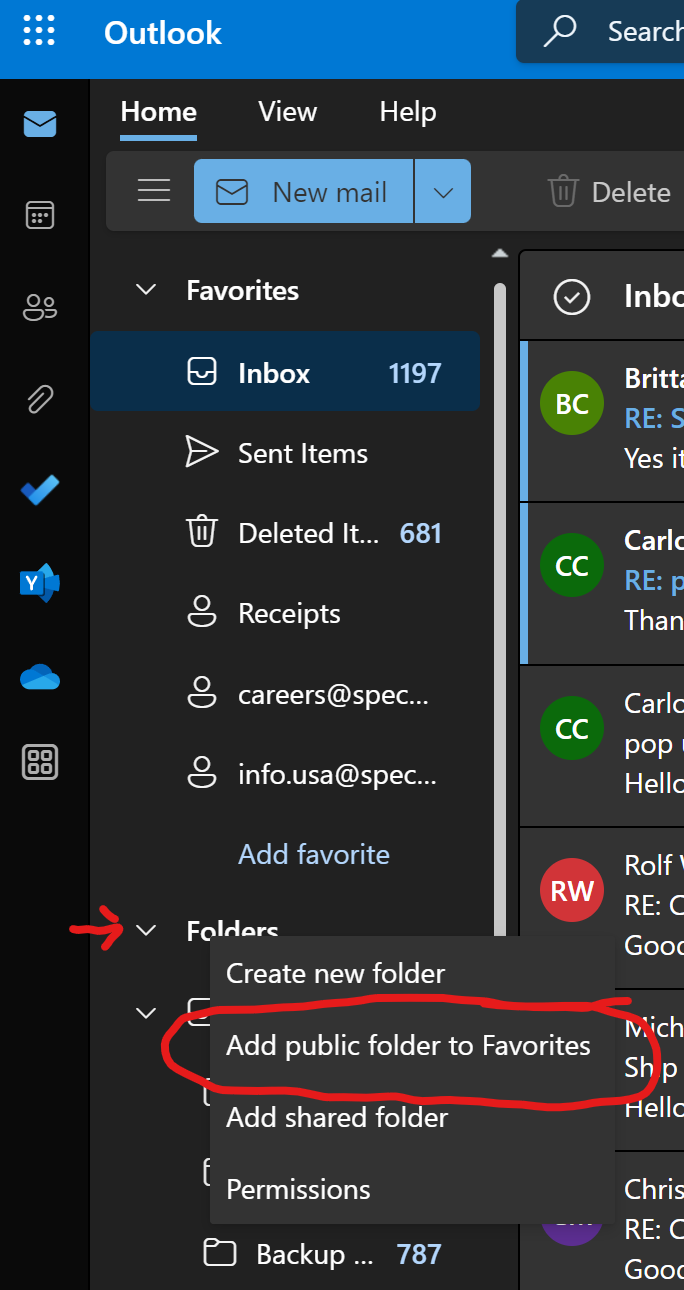
Task: Choose Create new folder menu entry
Action: 335,973
